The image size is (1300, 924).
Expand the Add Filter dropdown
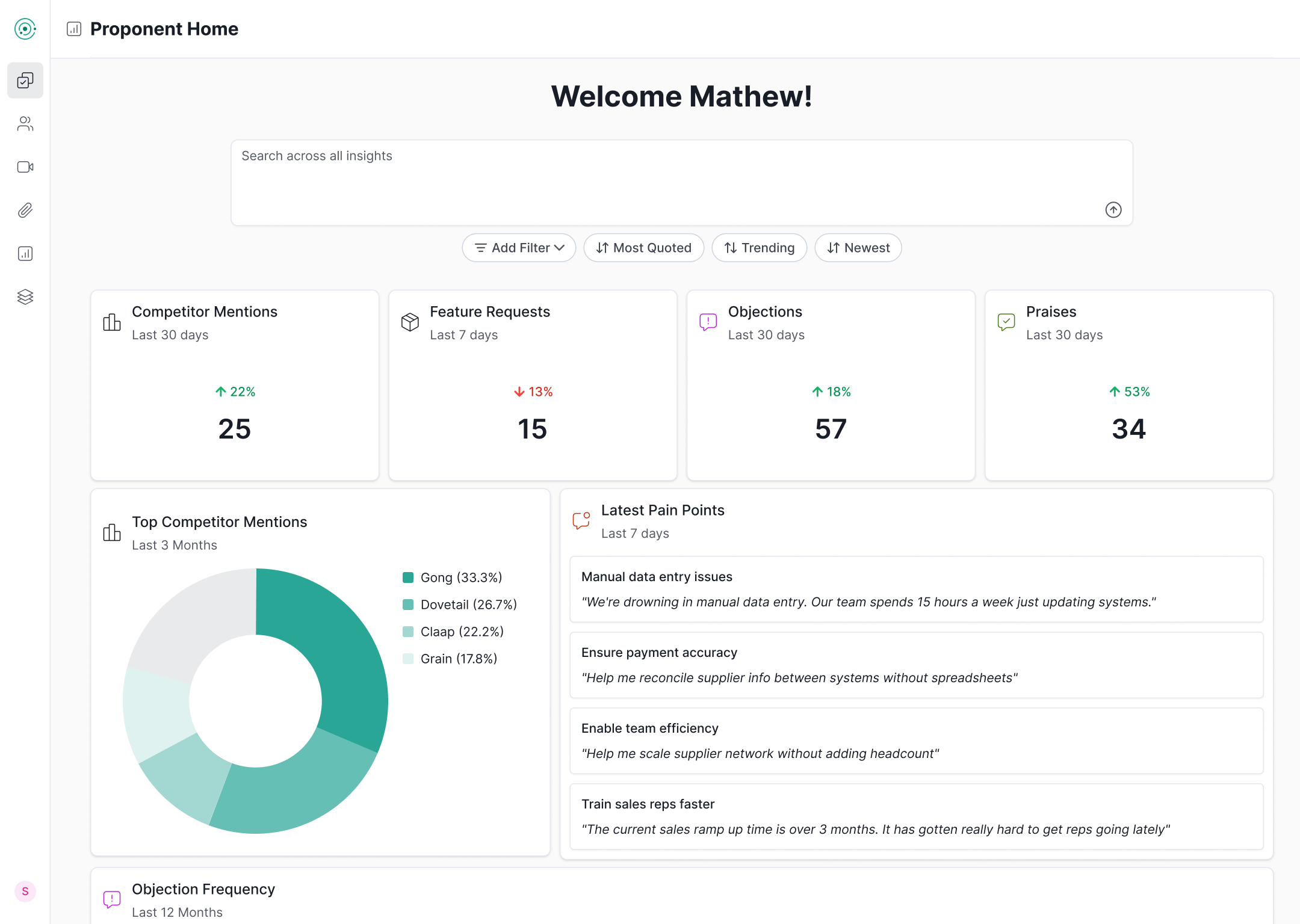pos(519,248)
